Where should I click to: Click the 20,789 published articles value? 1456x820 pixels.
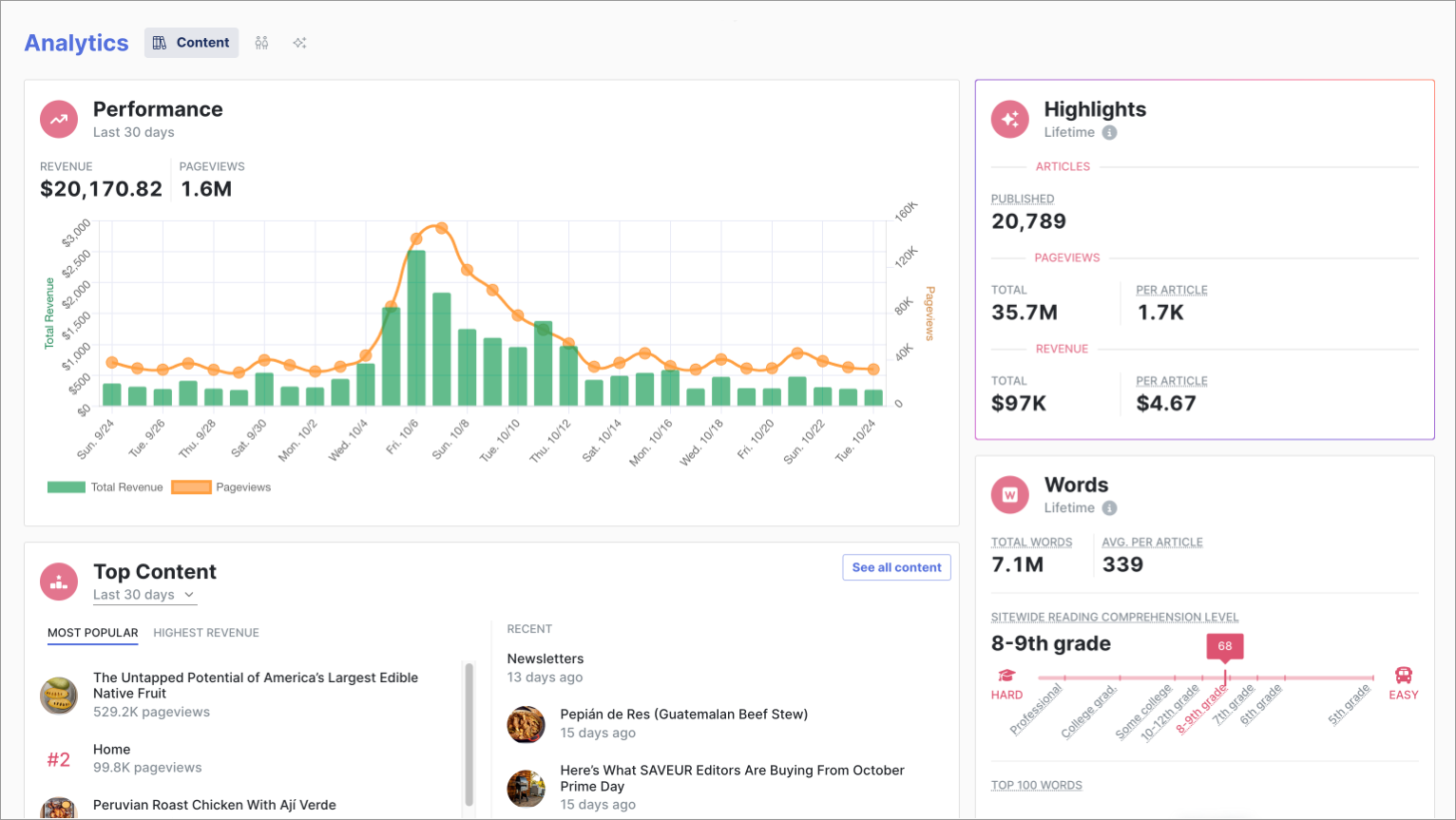pyautogui.click(x=1028, y=221)
